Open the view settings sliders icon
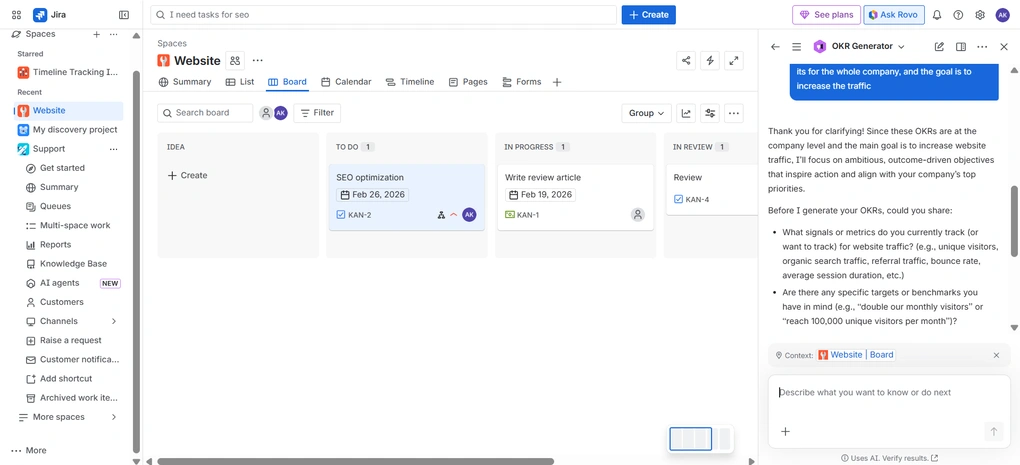 pyautogui.click(x=710, y=113)
